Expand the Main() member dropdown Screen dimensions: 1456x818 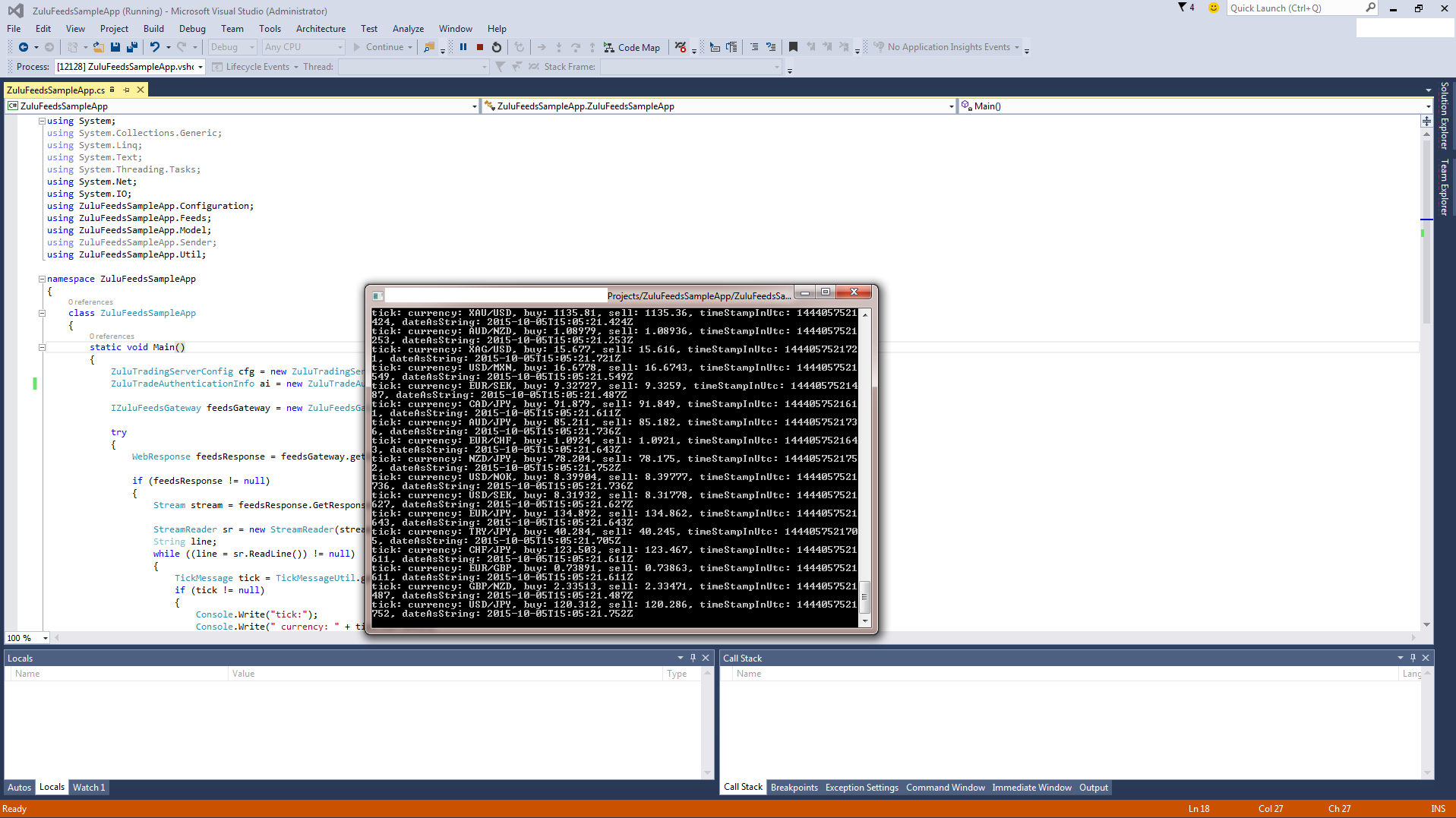coord(1428,106)
